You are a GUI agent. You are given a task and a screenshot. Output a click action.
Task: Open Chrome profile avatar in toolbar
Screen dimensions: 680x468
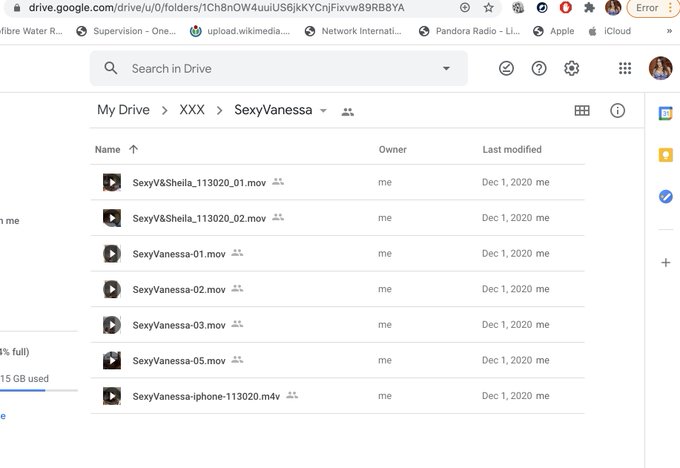coord(613,7)
